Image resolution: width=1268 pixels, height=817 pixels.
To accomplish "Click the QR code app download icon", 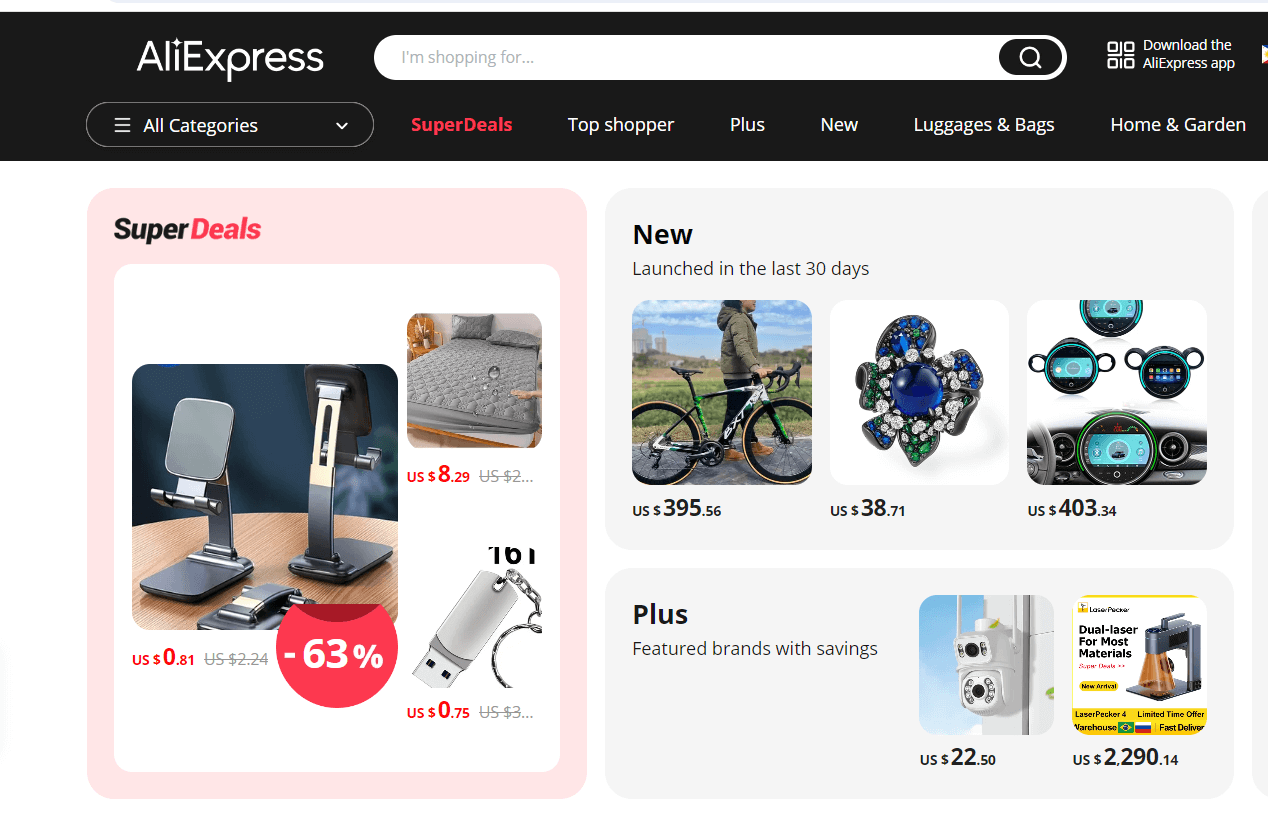I will point(1121,56).
